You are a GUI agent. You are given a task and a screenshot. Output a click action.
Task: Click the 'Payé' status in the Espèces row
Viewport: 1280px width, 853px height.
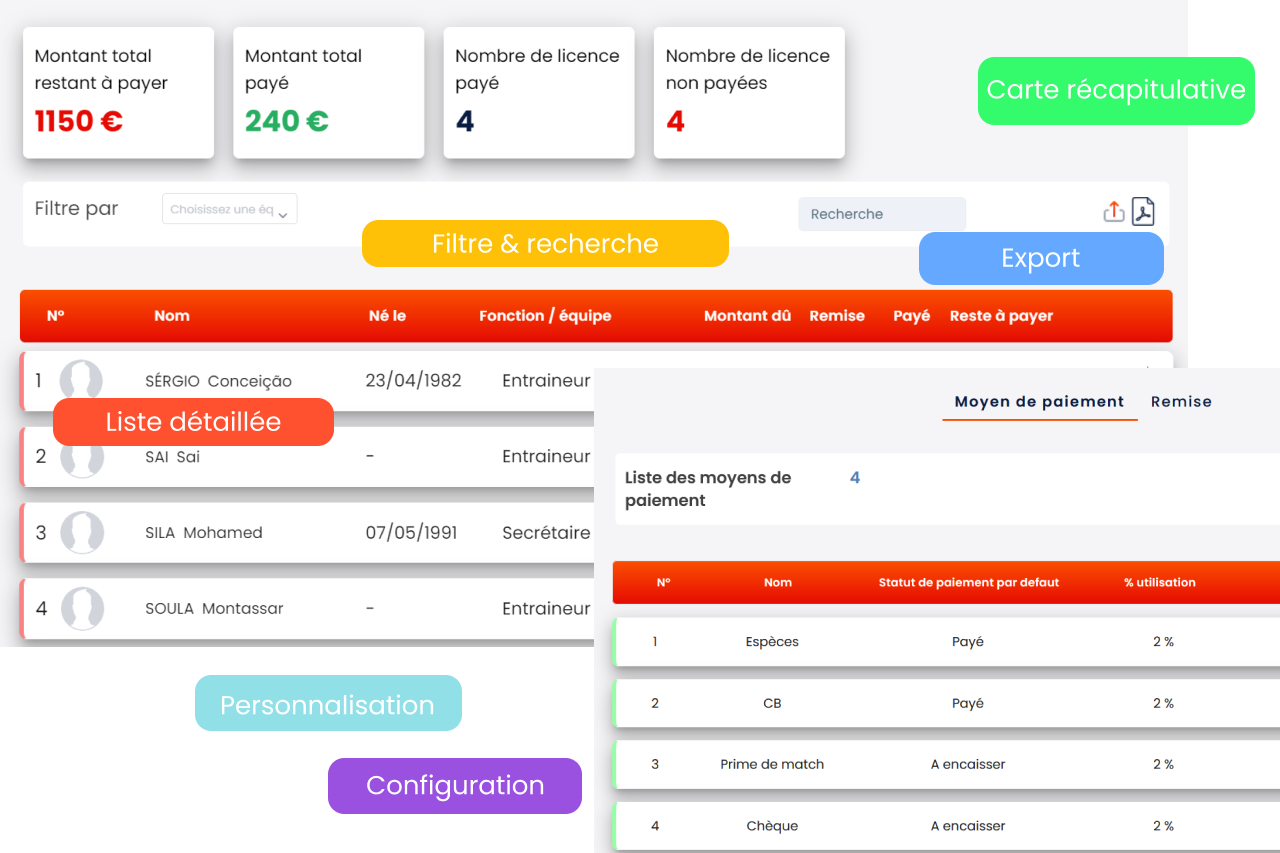[x=968, y=642]
